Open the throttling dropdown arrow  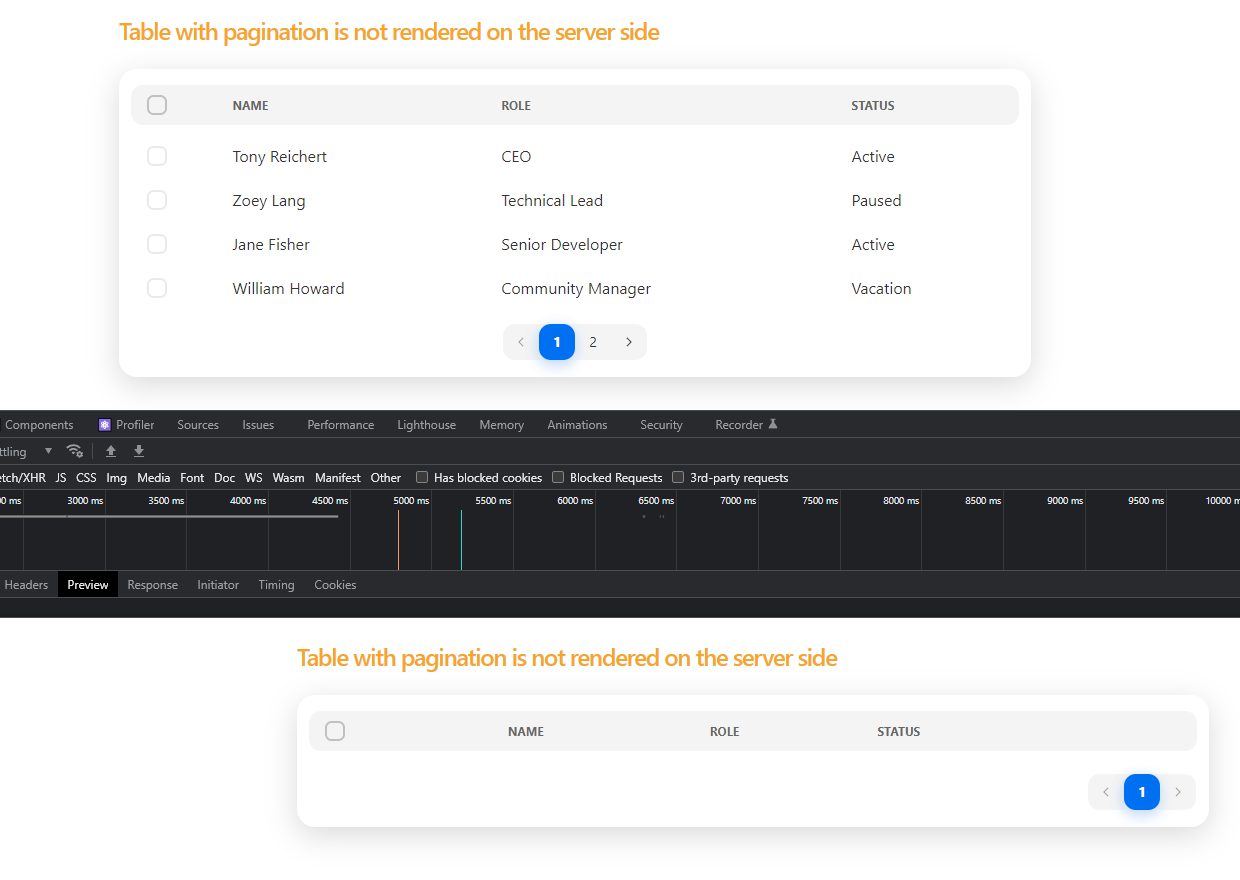48,451
